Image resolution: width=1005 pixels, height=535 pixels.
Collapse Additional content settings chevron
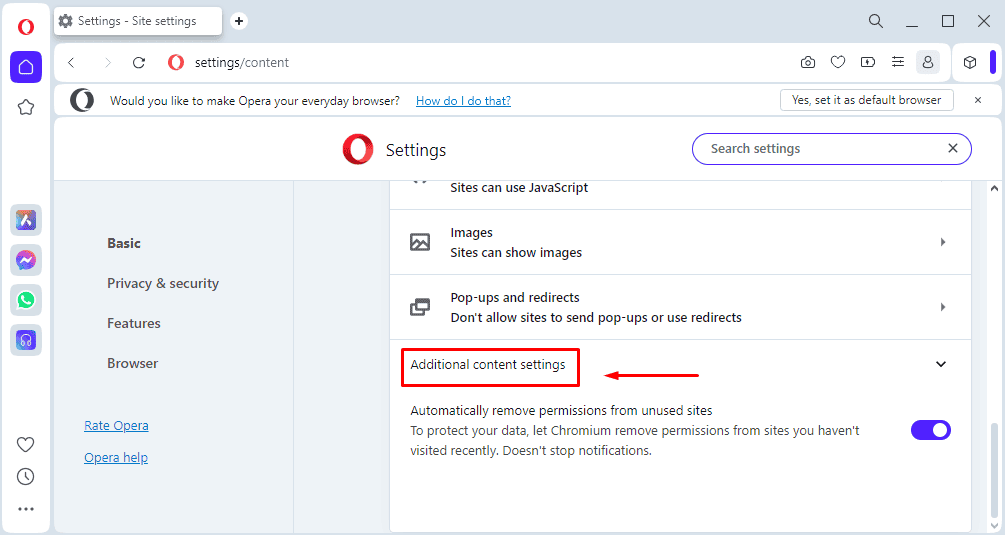click(x=940, y=364)
